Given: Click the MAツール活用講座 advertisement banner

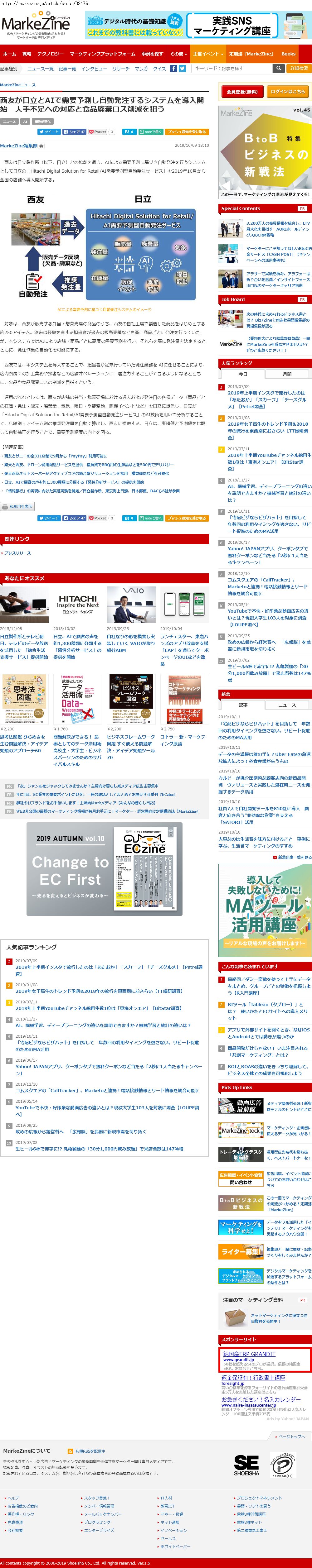Looking at the screenshot, I should [x=265, y=910].
